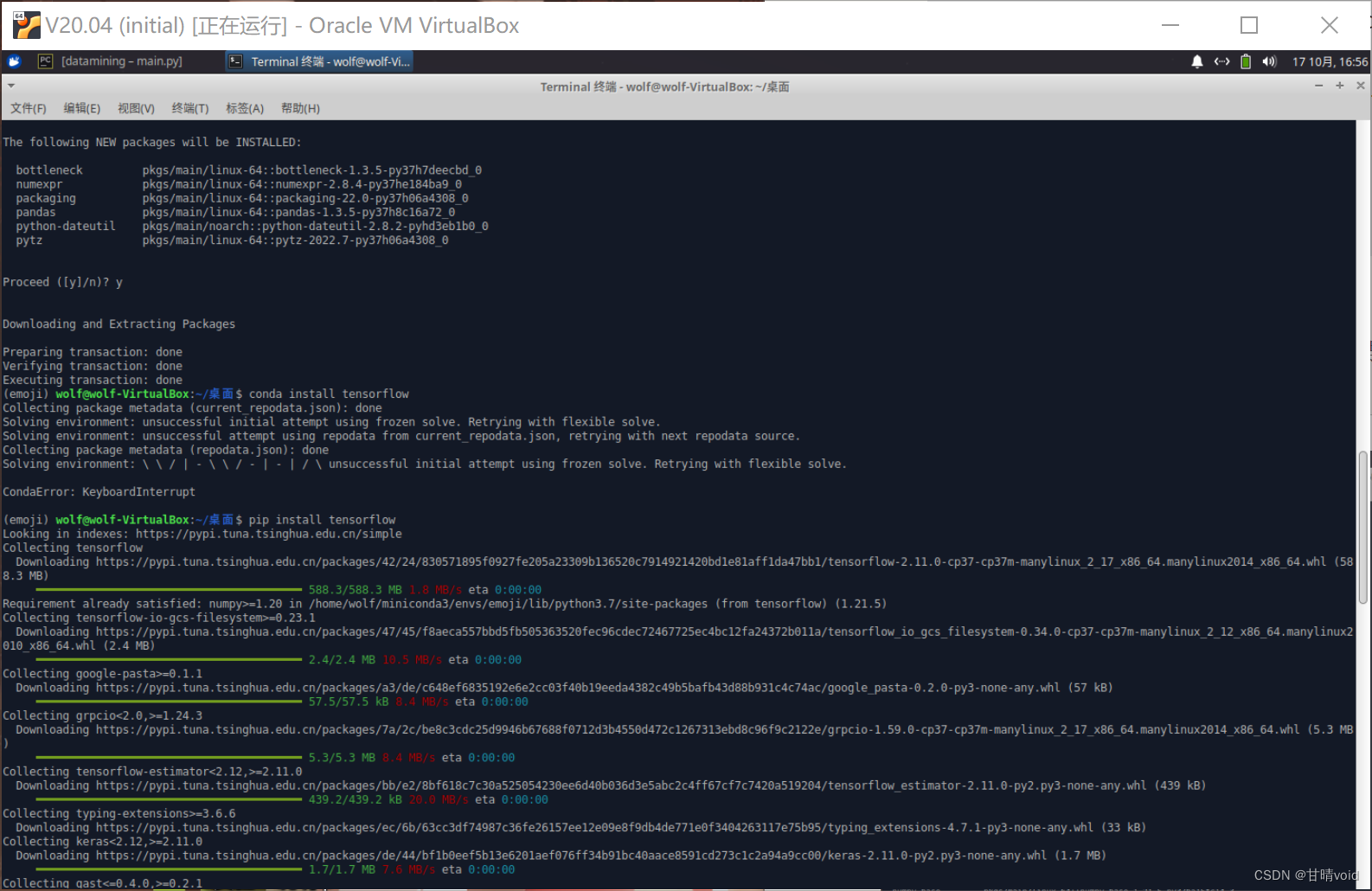Click the Terminal window title text
Image resolution: width=1372 pixels, height=891 pixels.
point(664,87)
